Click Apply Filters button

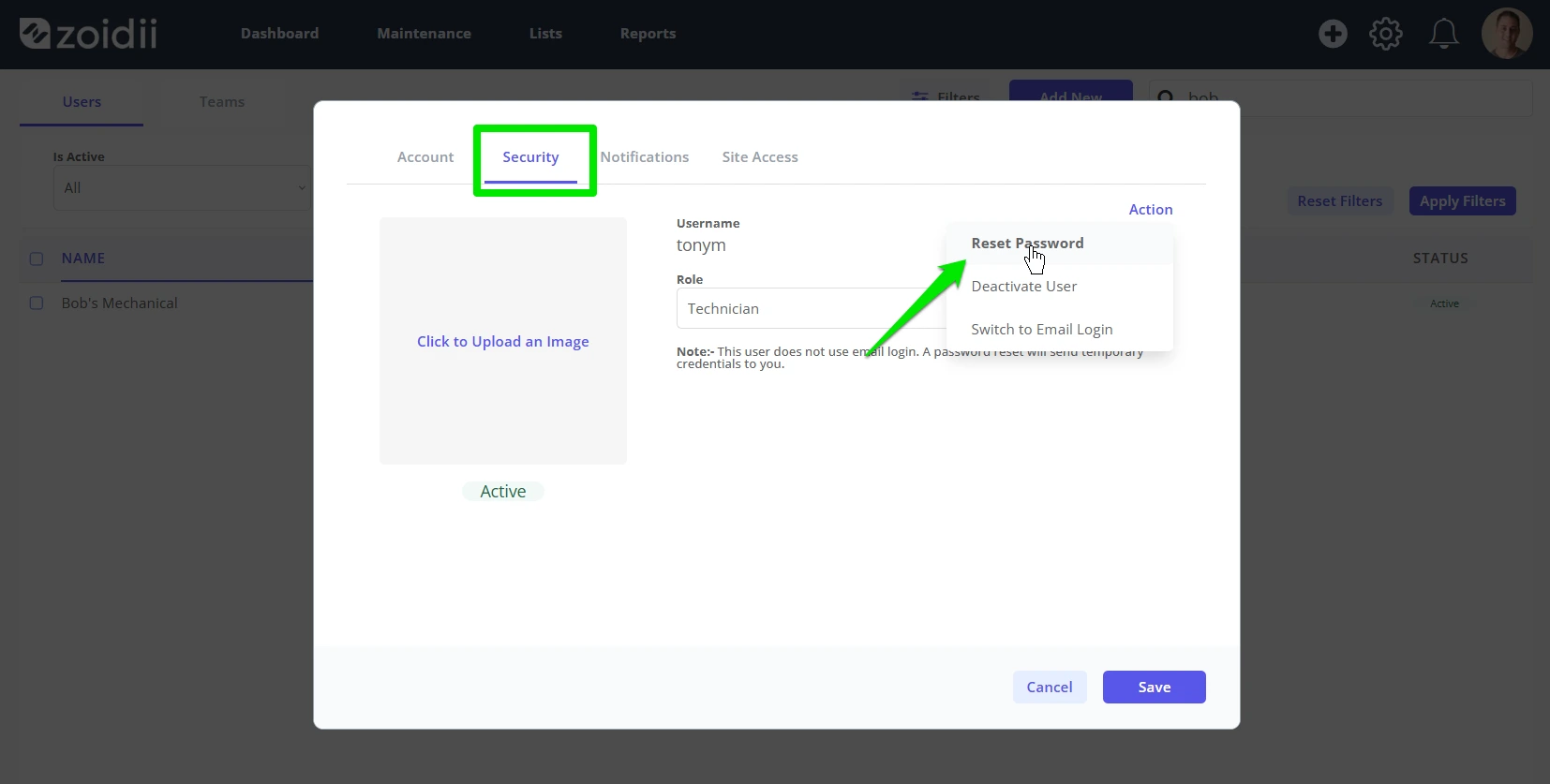point(1463,201)
